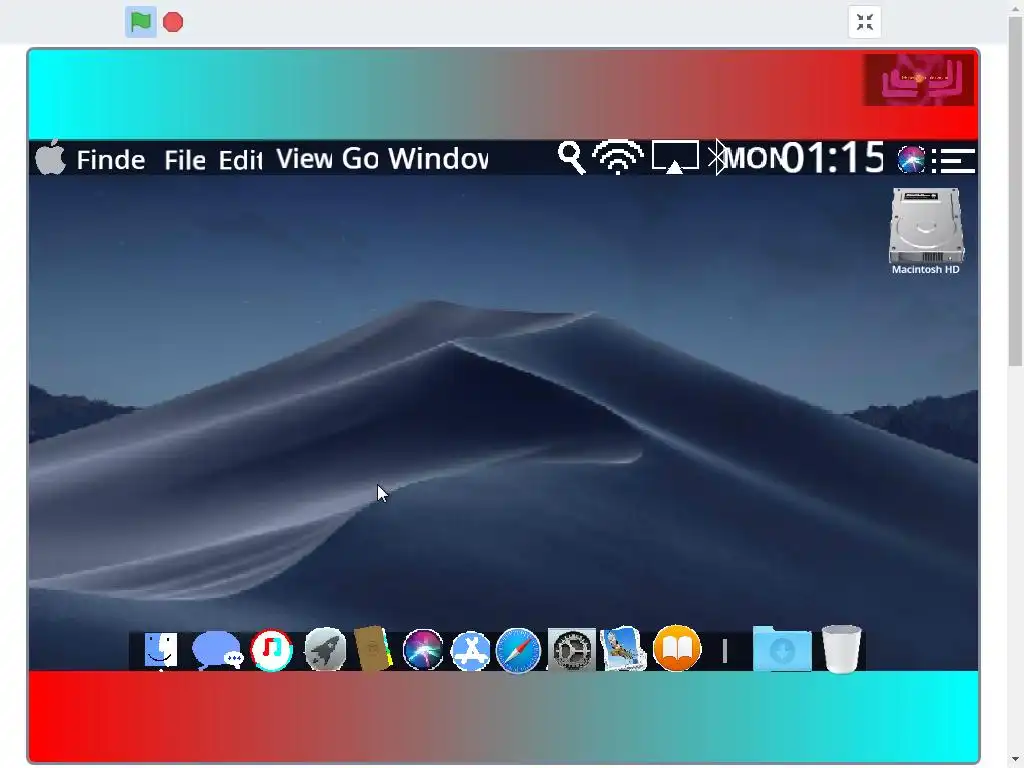Open the Wi-Fi status icon
The image size is (1024, 768).
click(618, 157)
